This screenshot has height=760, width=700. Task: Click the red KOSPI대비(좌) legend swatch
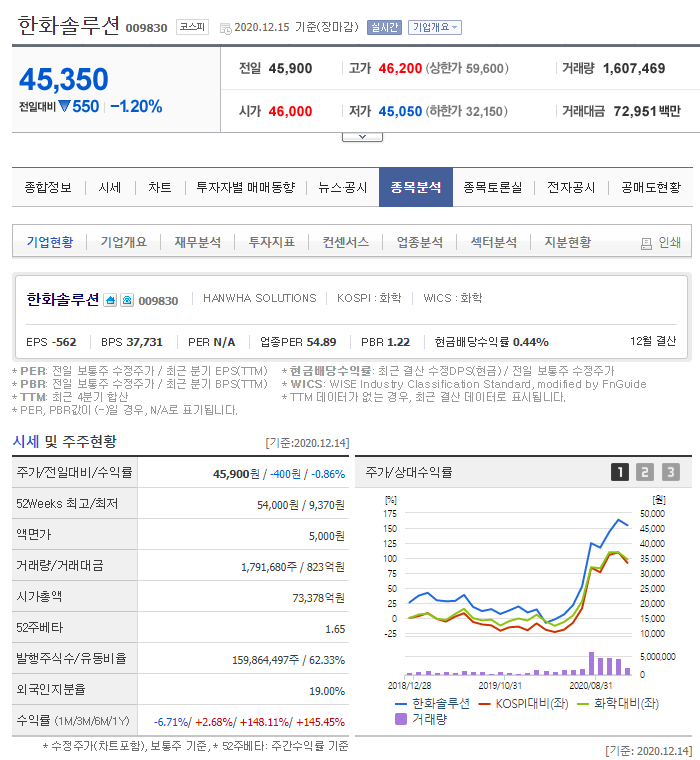[484, 704]
